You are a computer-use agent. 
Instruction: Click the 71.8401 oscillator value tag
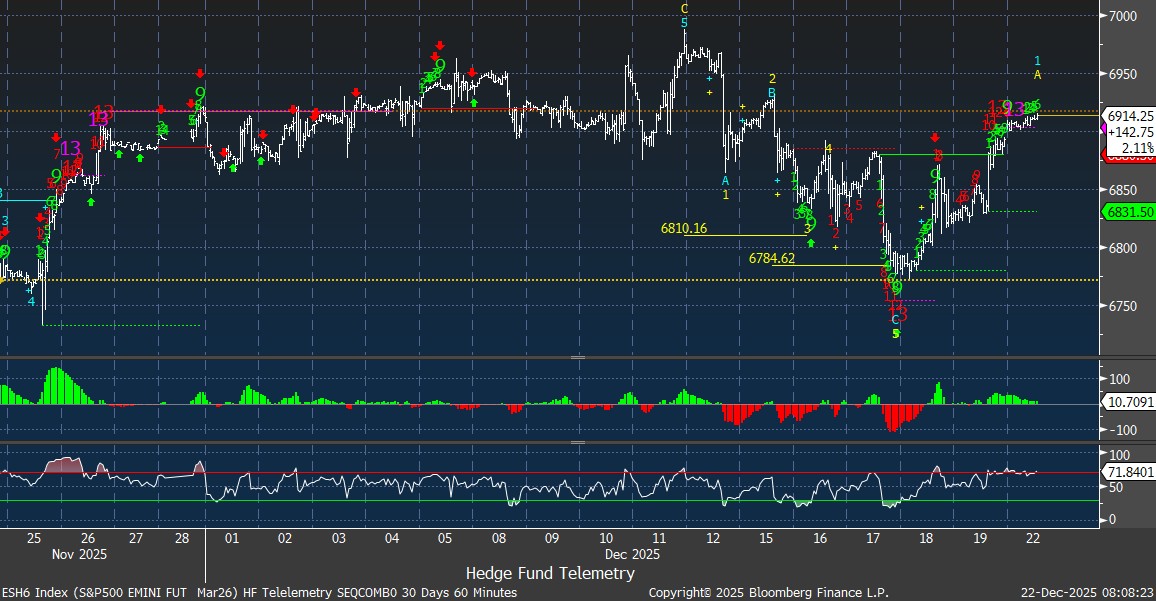pos(1130,471)
